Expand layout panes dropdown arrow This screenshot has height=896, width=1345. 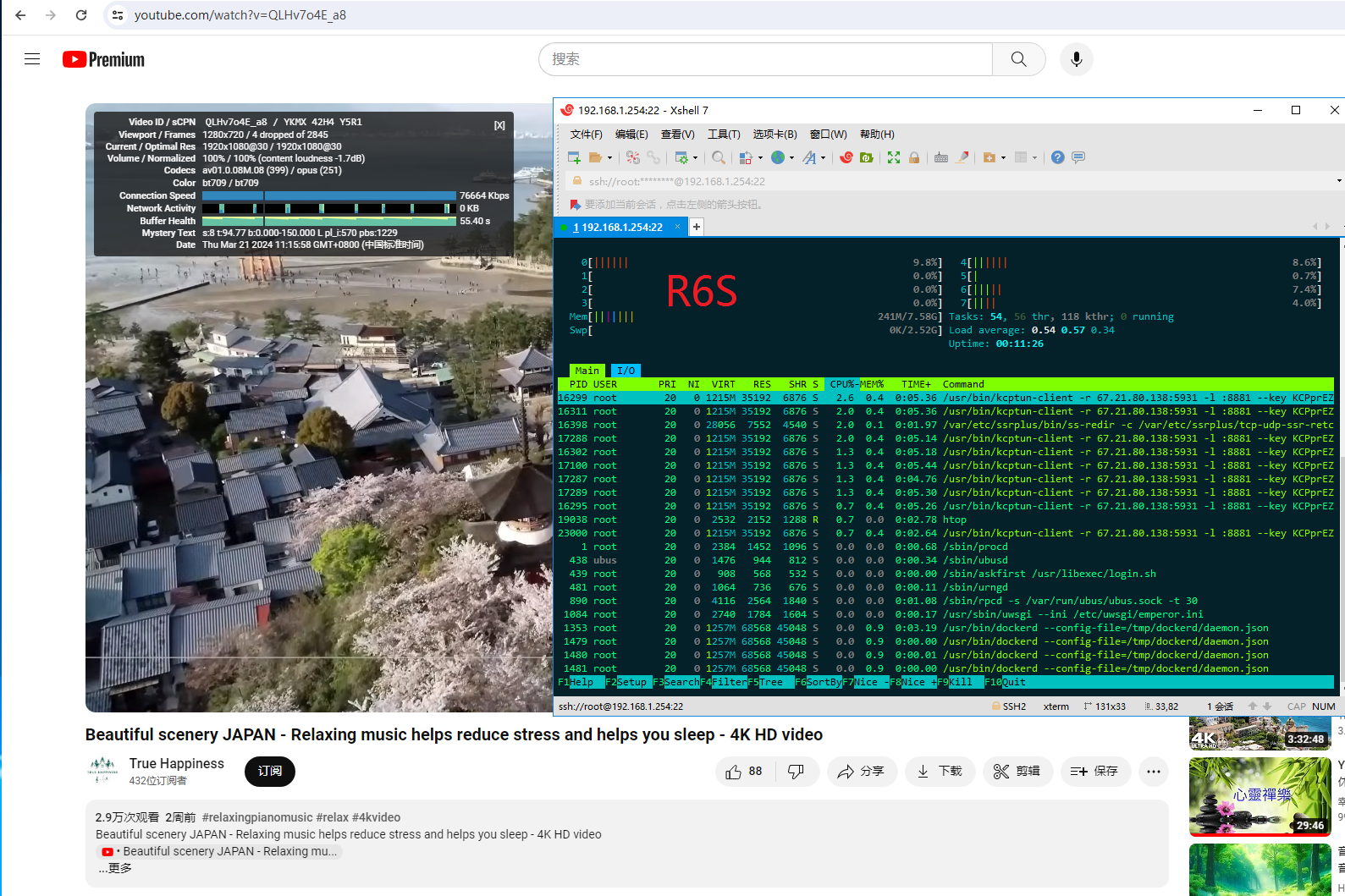tap(1034, 157)
